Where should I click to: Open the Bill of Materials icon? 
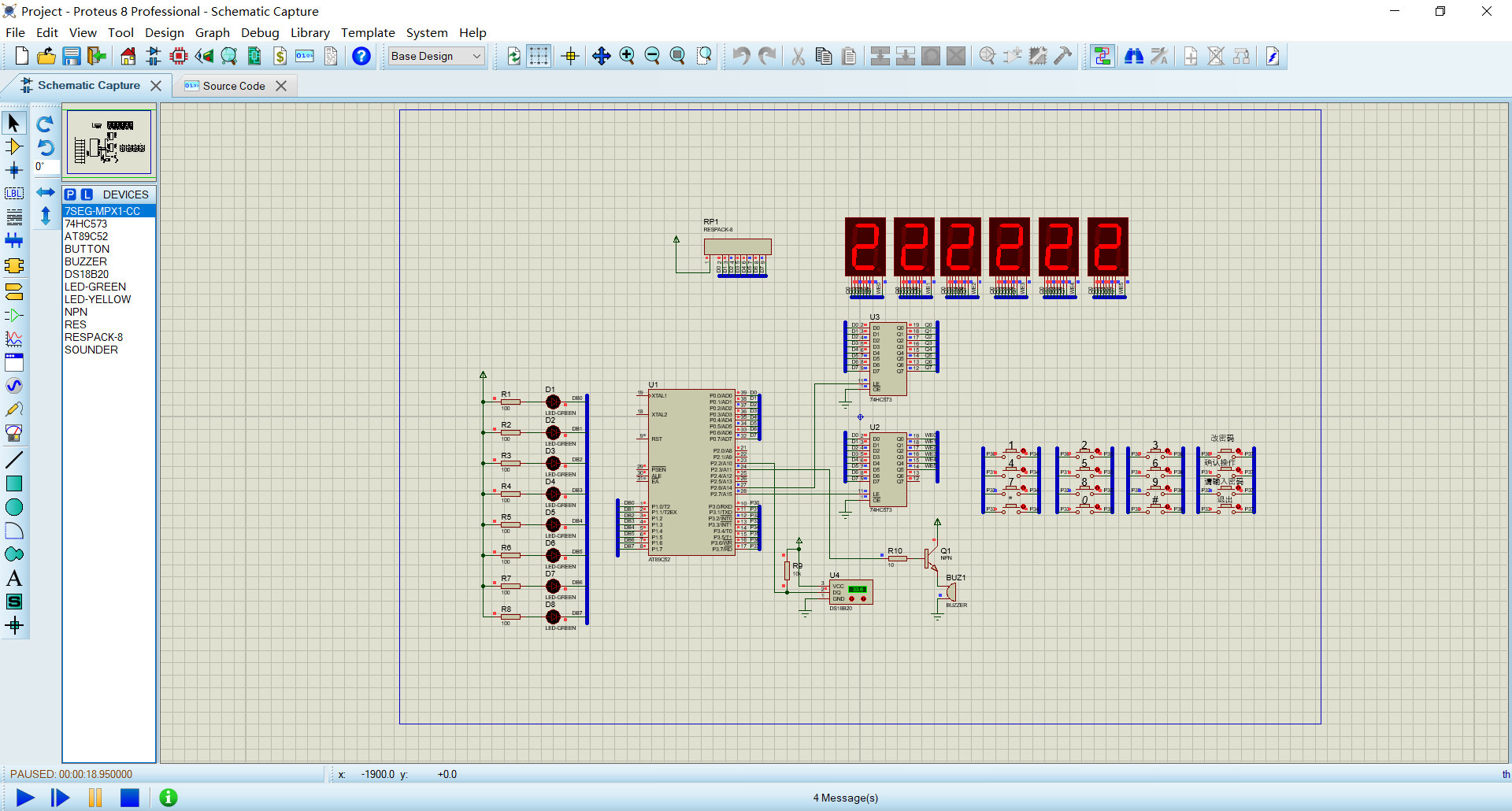pos(280,56)
